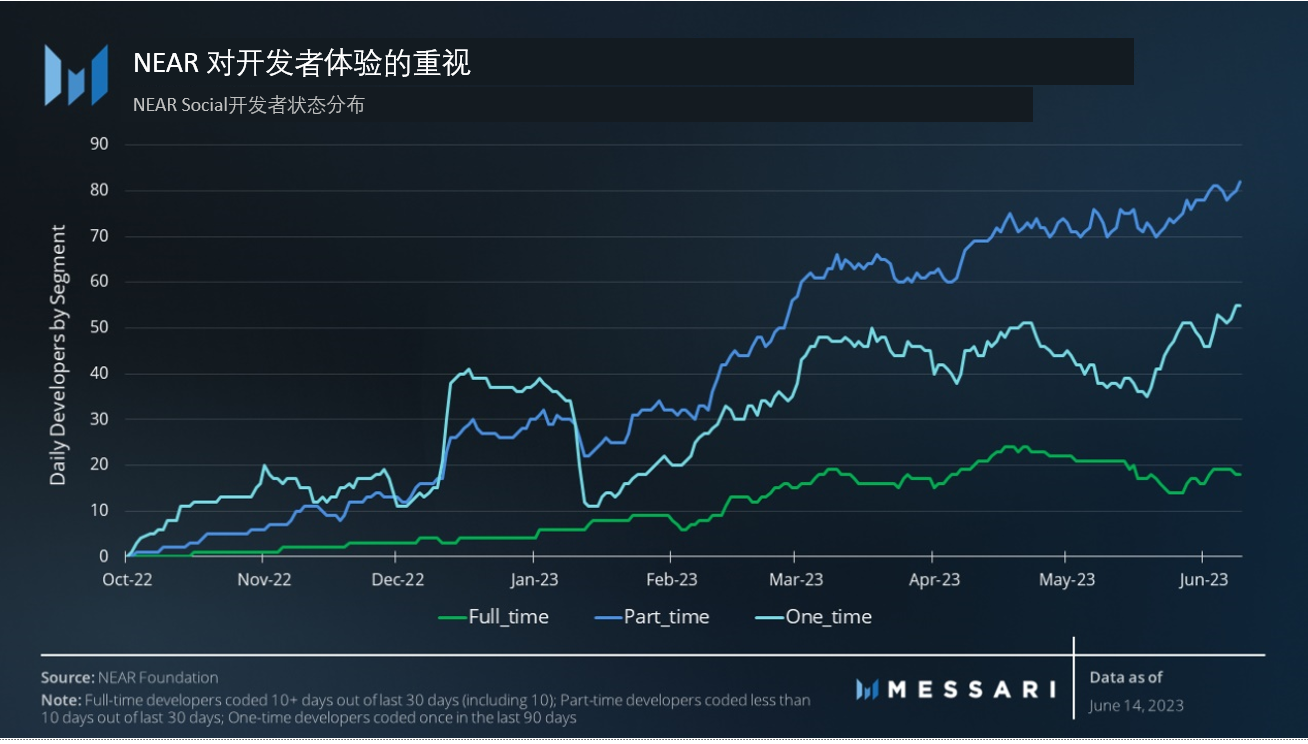Click the Jun-23 x-axis label

[x=1204, y=580]
